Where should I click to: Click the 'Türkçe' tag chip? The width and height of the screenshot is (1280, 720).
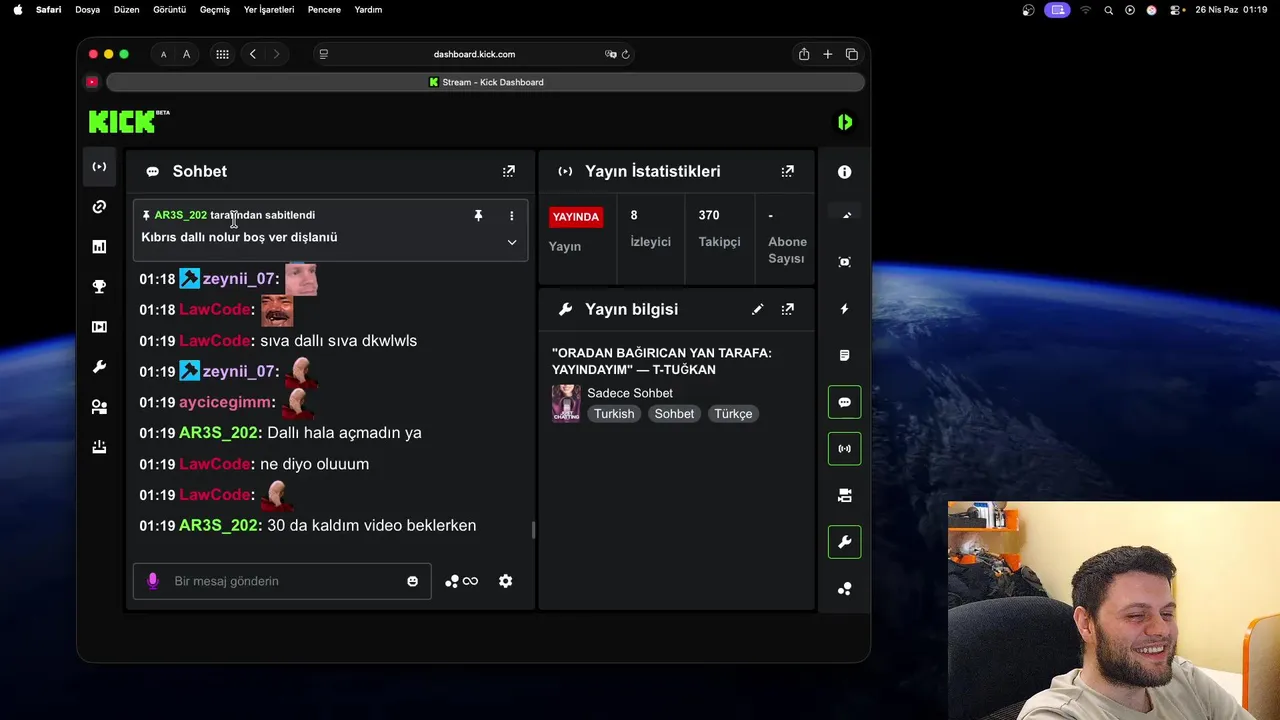coord(733,414)
